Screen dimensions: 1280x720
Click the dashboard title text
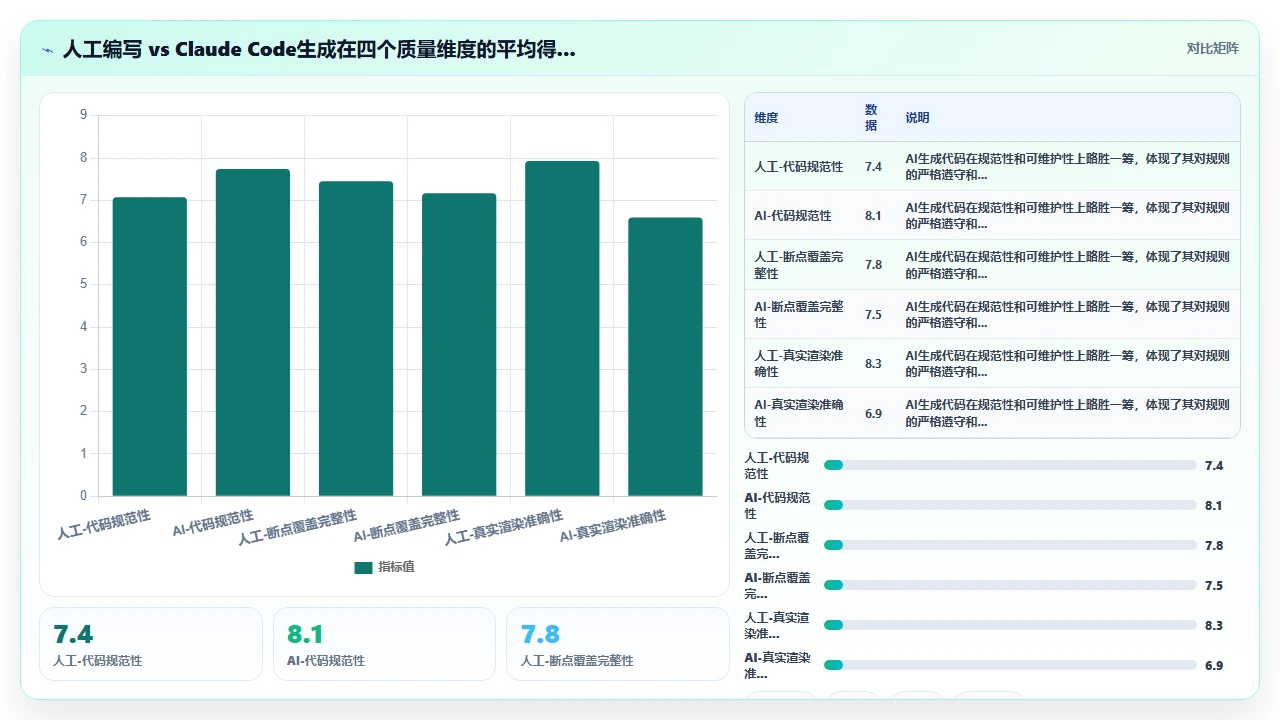(319, 49)
